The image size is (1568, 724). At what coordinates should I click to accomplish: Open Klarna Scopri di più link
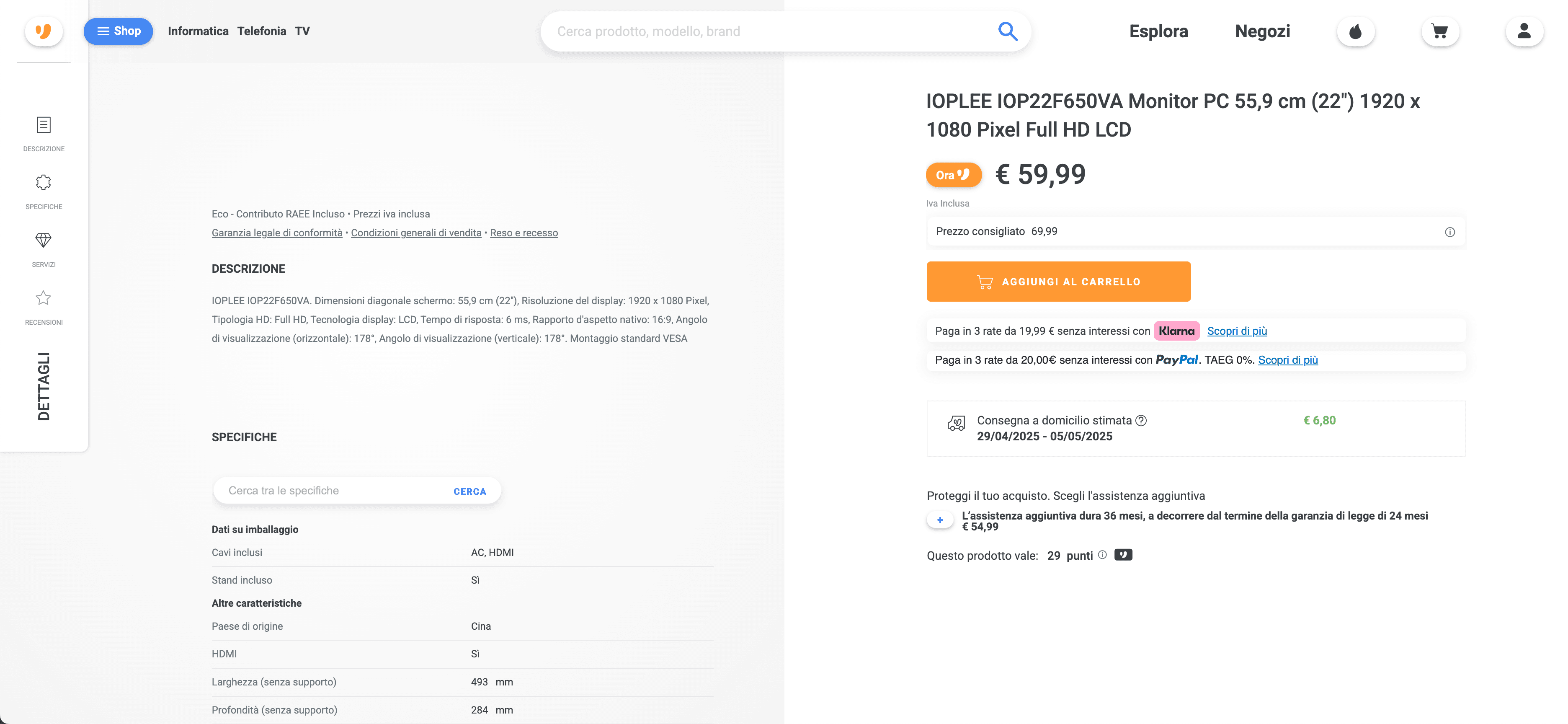(x=1237, y=331)
